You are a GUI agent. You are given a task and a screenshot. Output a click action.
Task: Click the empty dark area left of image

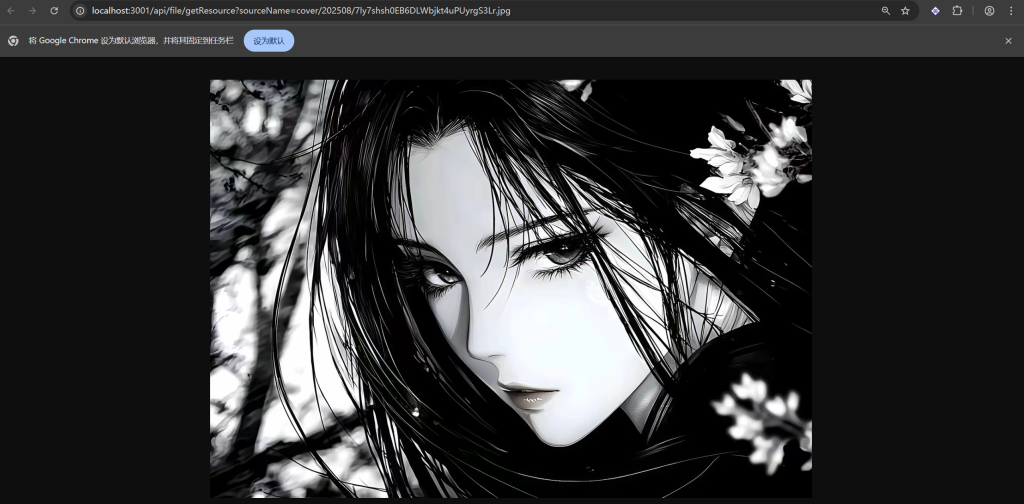pyautogui.click(x=100, y=280)
